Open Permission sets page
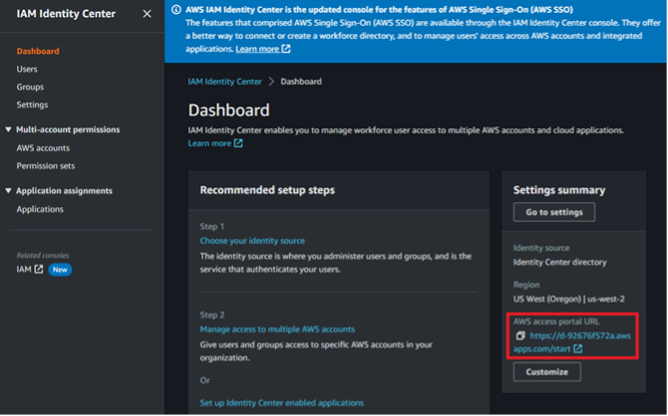Screen dimensions: 668x416 (x=46, y=166)
